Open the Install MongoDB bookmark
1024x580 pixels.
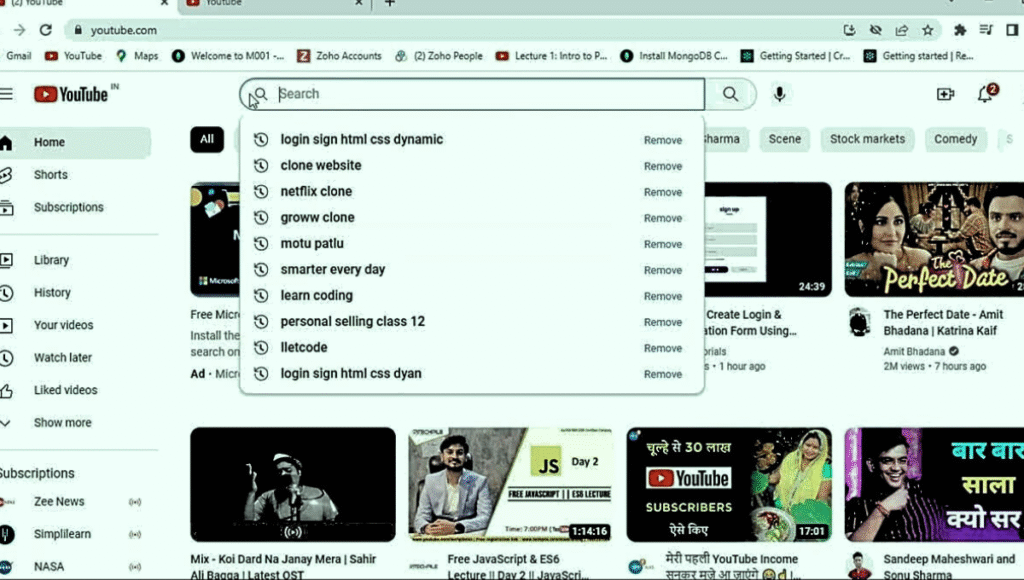coord(674,56)
